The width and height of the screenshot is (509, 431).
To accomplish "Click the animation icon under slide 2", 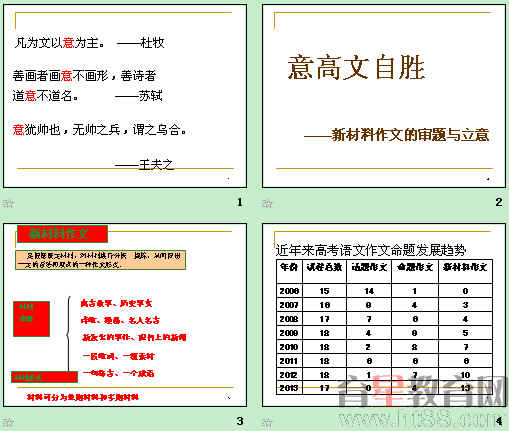I will point(267,203).
